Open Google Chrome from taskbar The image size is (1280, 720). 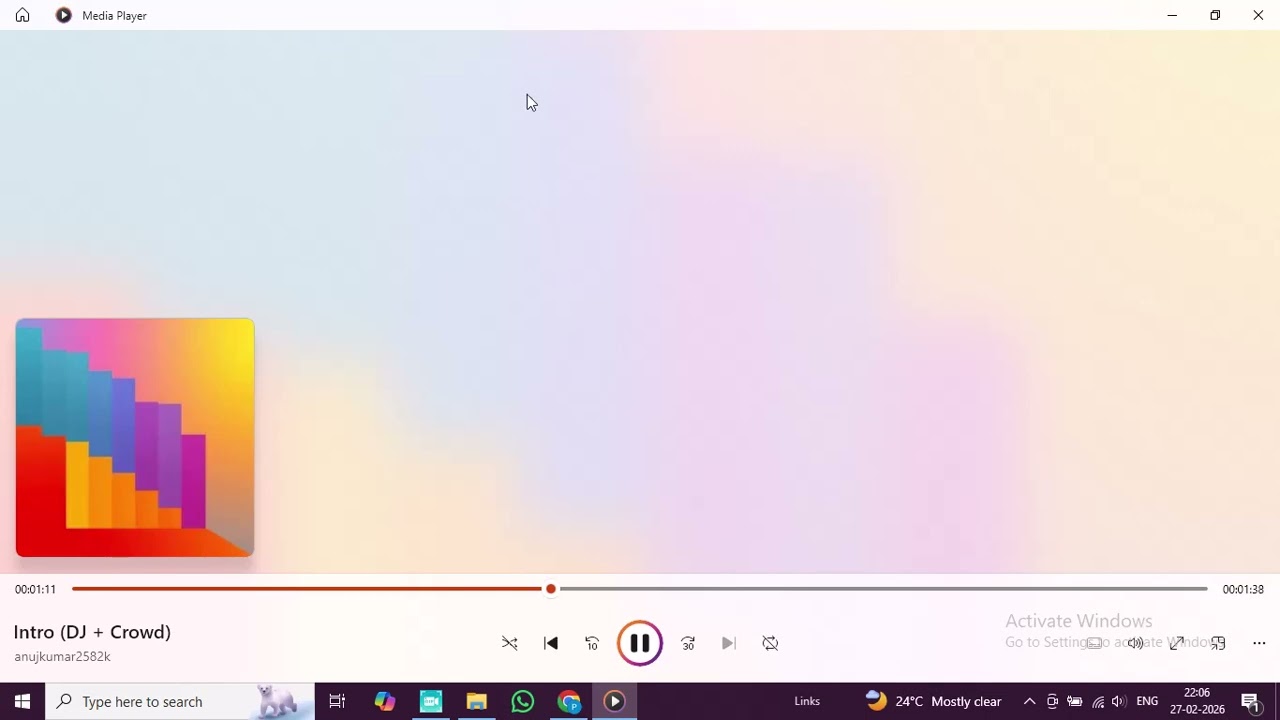[x=569, y=701]
